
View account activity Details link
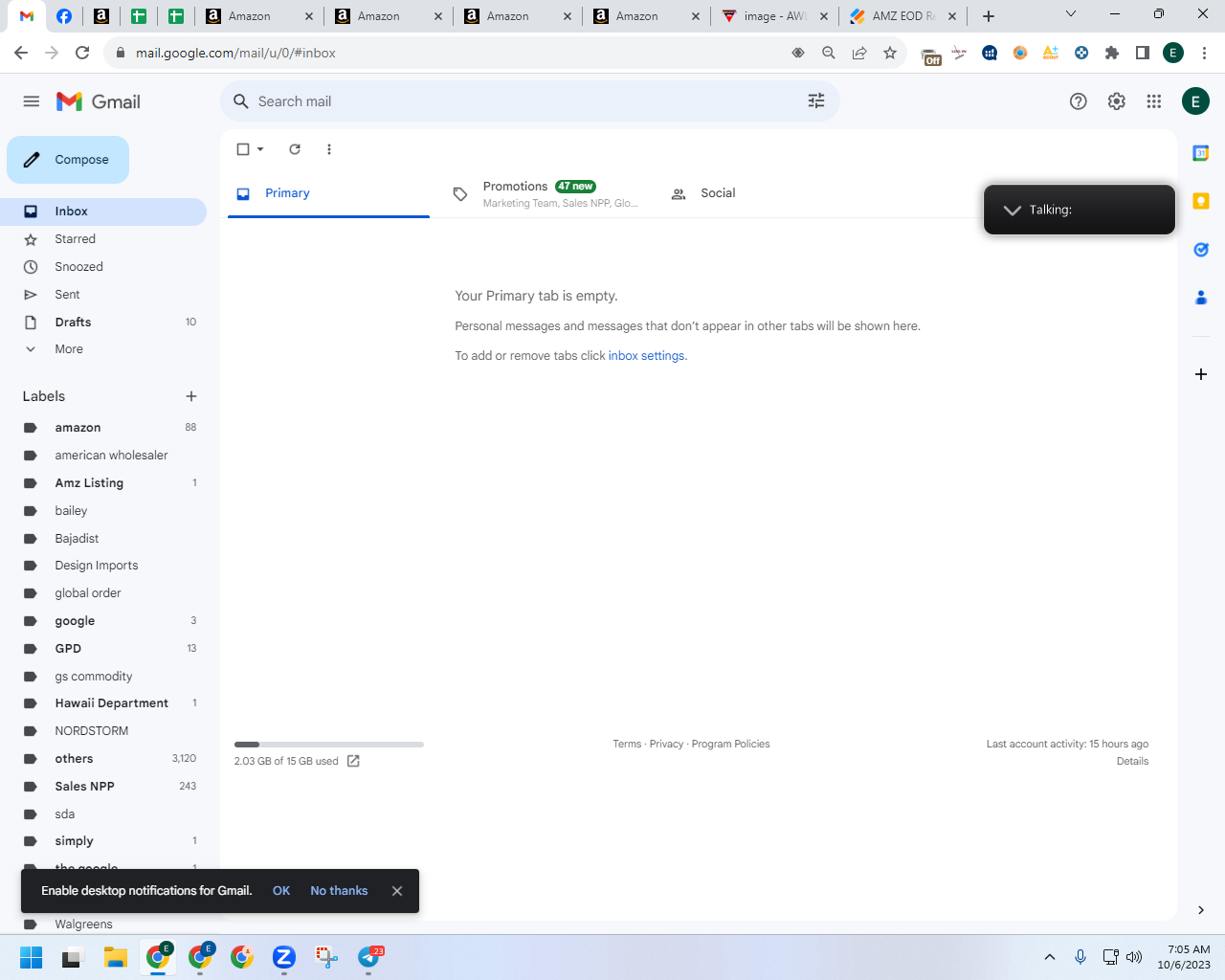(x=1132, y=762)
